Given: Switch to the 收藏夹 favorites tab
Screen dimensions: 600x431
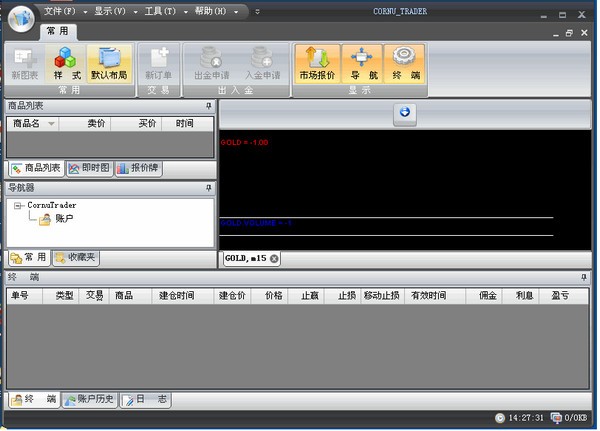Looking at the screenshot, I should 76,258.
